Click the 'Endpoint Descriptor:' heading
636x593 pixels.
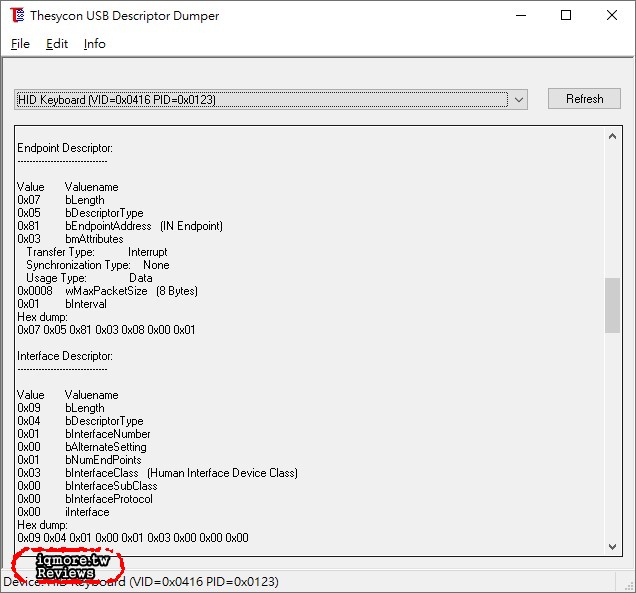(65, 148)
